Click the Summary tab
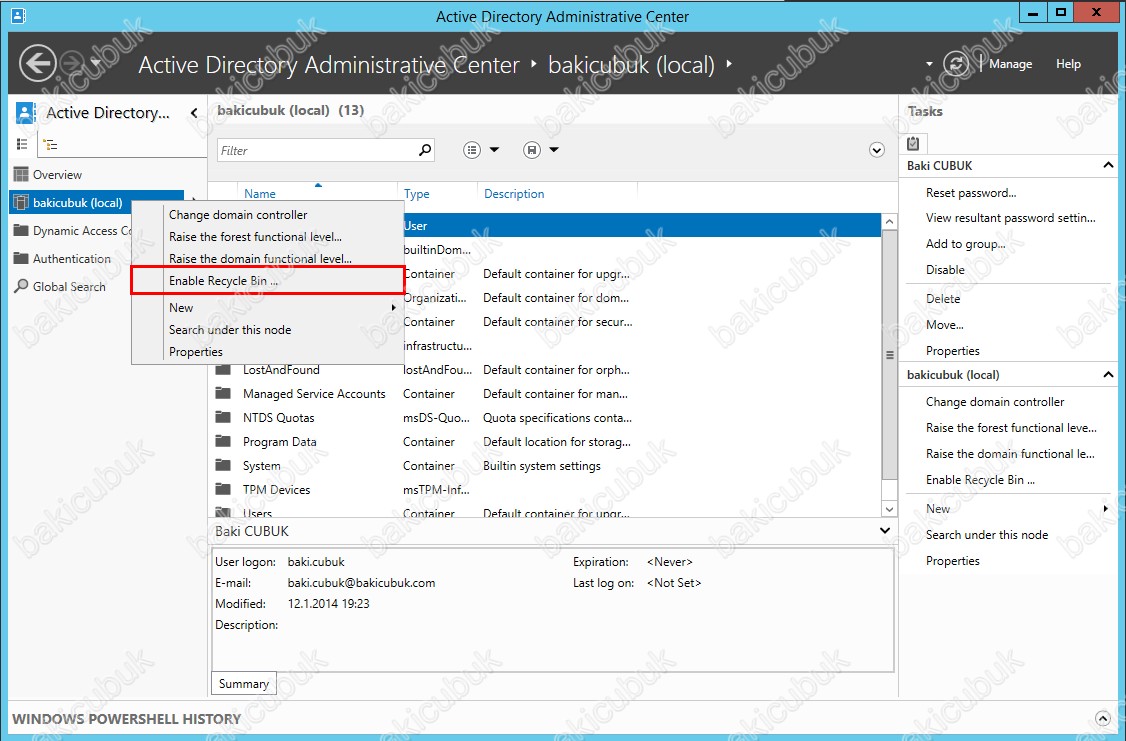The image size is (1126, 741). [243, 683]
